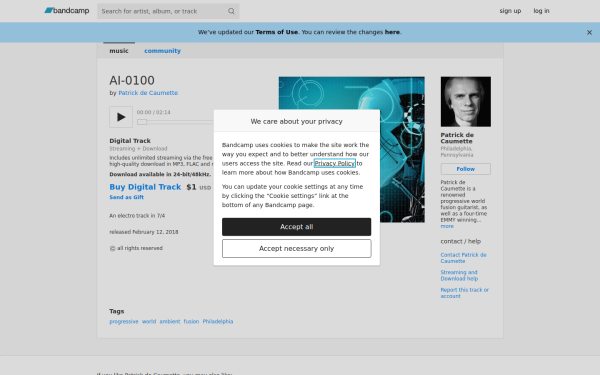The image size is (600, 375).
Task: Click 'We care about your privacy' heading
Action: coord(297,121)
